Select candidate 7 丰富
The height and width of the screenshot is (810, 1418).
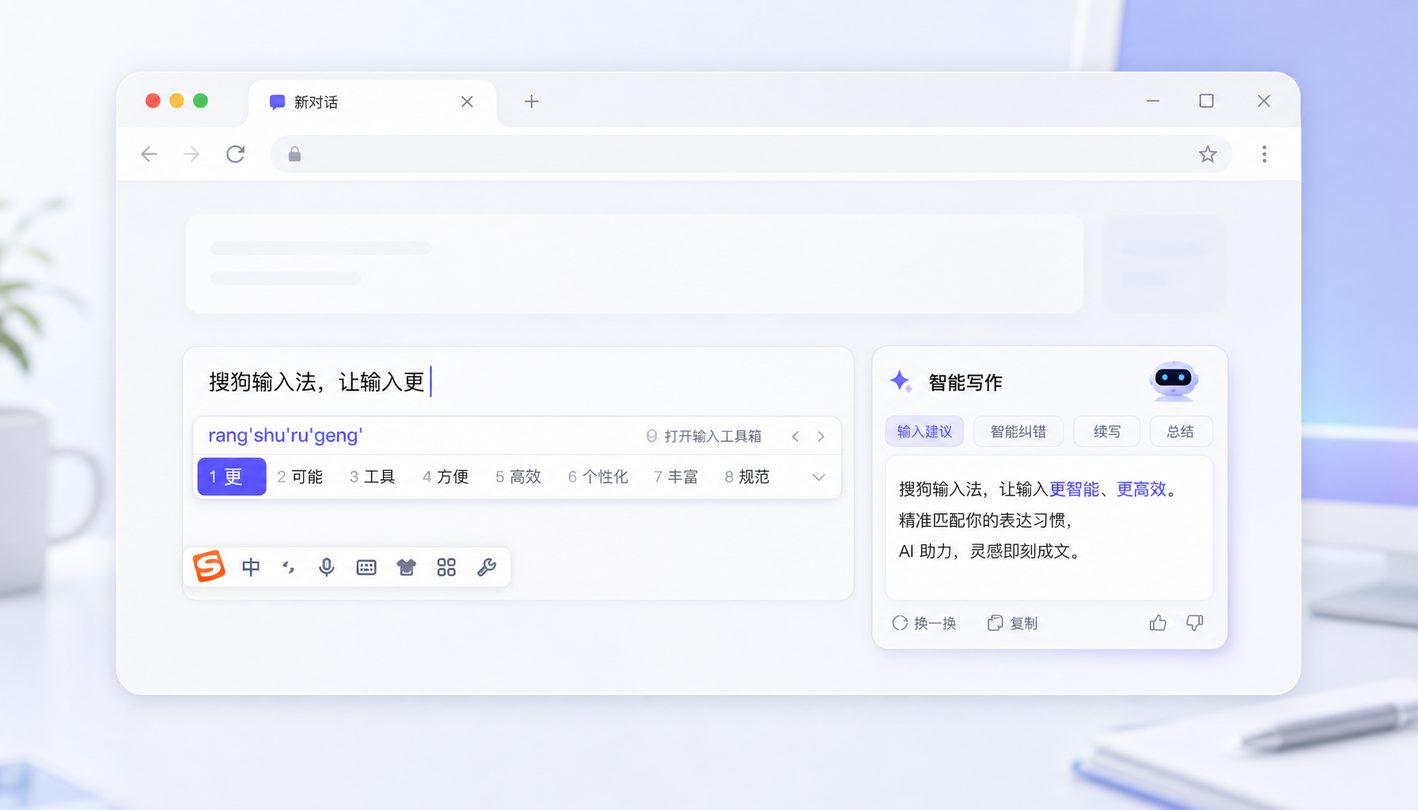[676, 477]
